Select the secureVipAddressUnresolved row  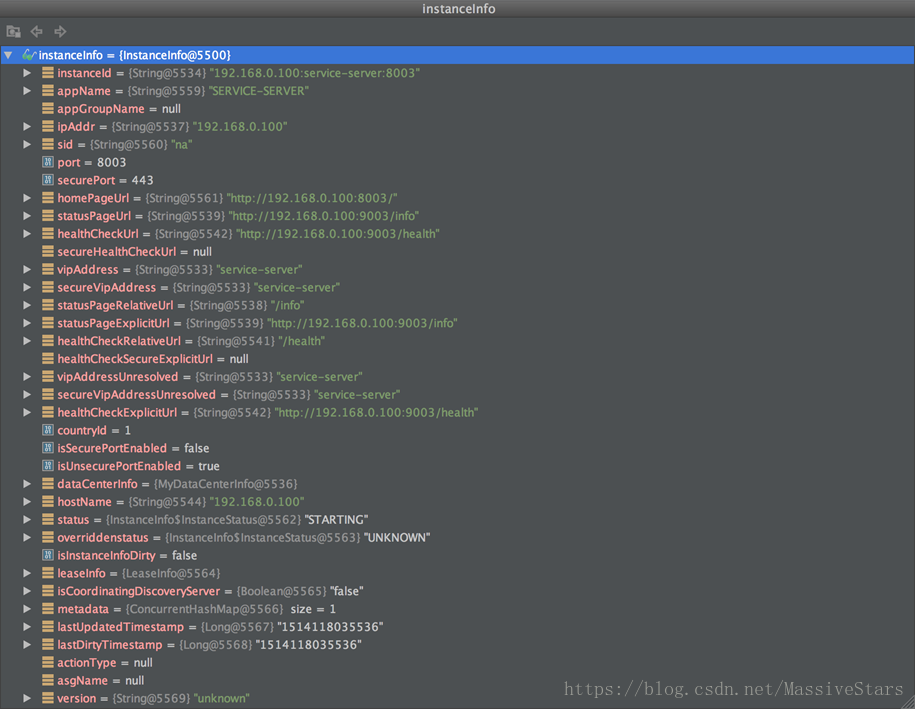pos(458,394)
